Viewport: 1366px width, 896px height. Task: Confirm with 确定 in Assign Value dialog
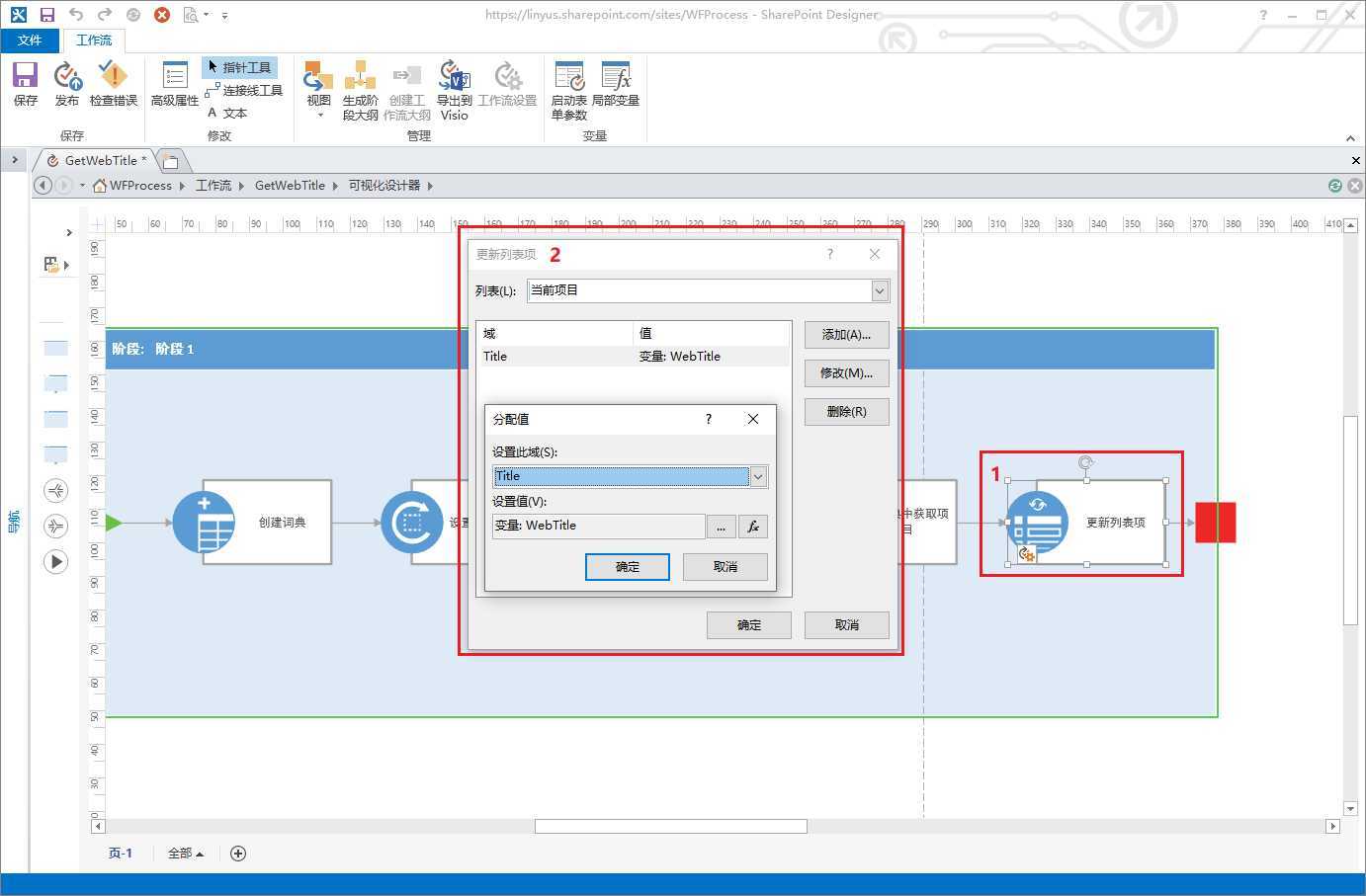(x=627, y=567)
